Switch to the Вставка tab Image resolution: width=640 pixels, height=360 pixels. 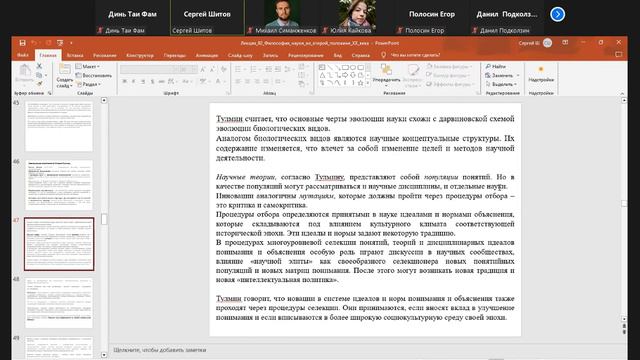pos(75,55)
